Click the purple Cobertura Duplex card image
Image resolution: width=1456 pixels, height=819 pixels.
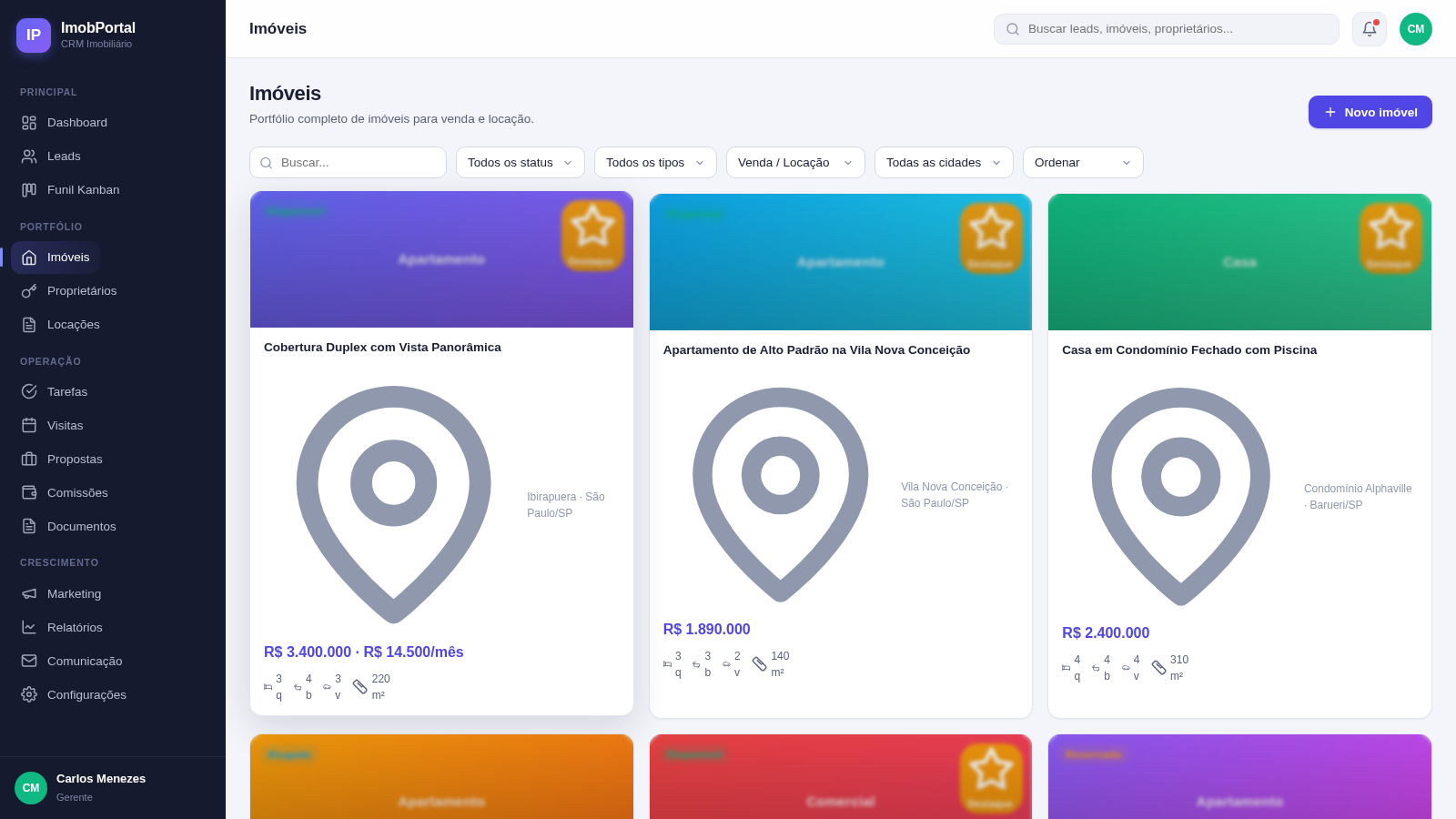point(441,259)
